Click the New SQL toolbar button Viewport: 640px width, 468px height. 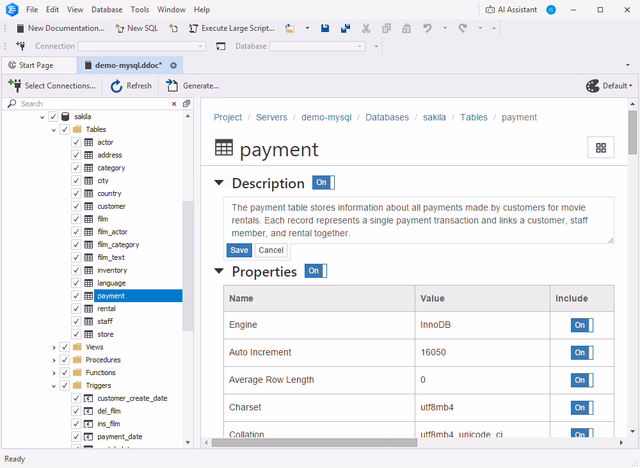coord(137,28)
